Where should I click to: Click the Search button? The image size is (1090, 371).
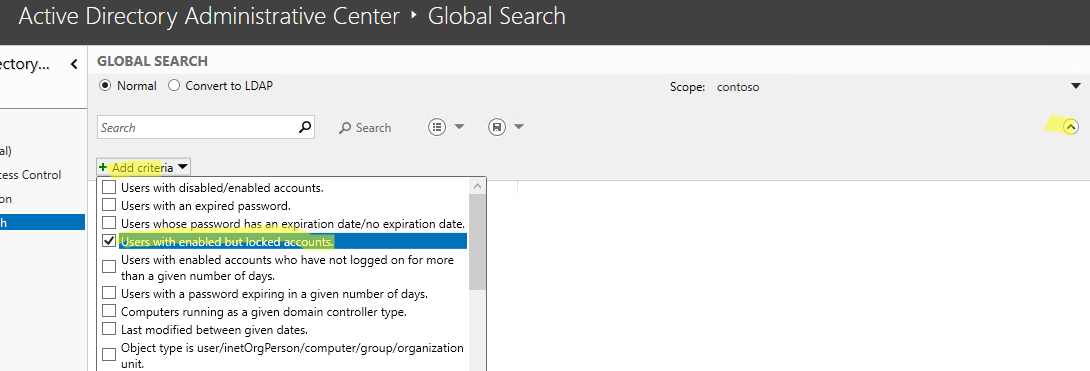[x=365, y=128]
